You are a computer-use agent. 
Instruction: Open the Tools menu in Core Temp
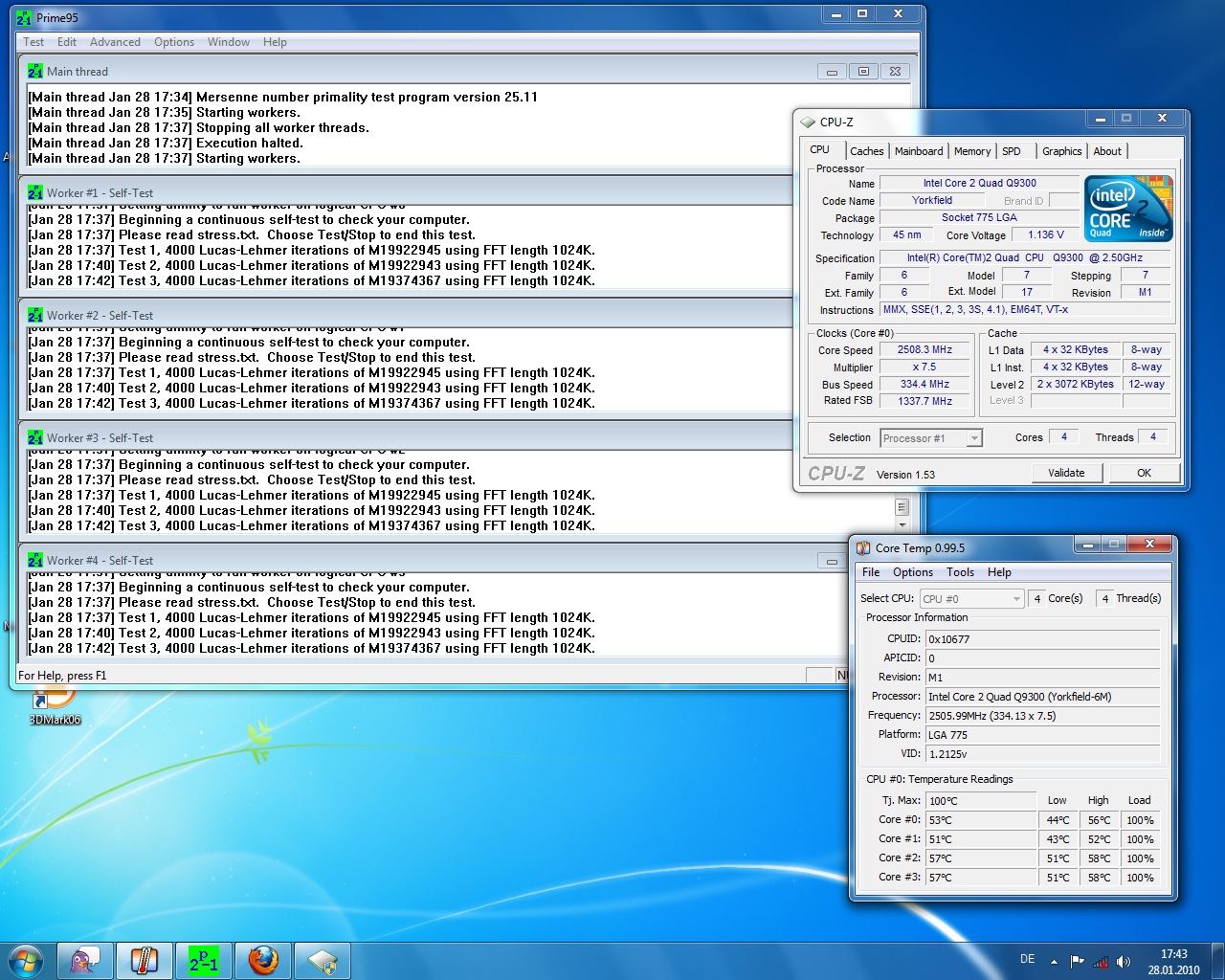pos(960,572)
